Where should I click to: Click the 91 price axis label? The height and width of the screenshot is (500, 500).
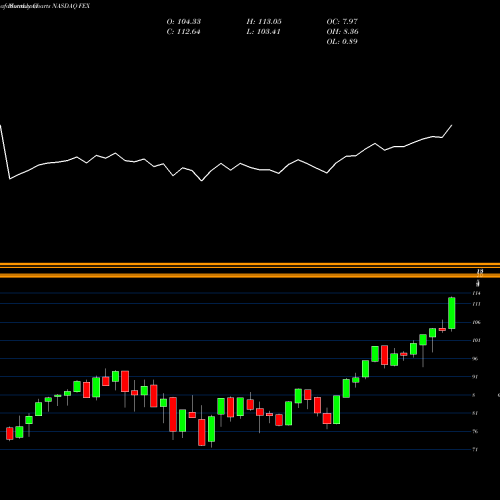pos(475,377)
